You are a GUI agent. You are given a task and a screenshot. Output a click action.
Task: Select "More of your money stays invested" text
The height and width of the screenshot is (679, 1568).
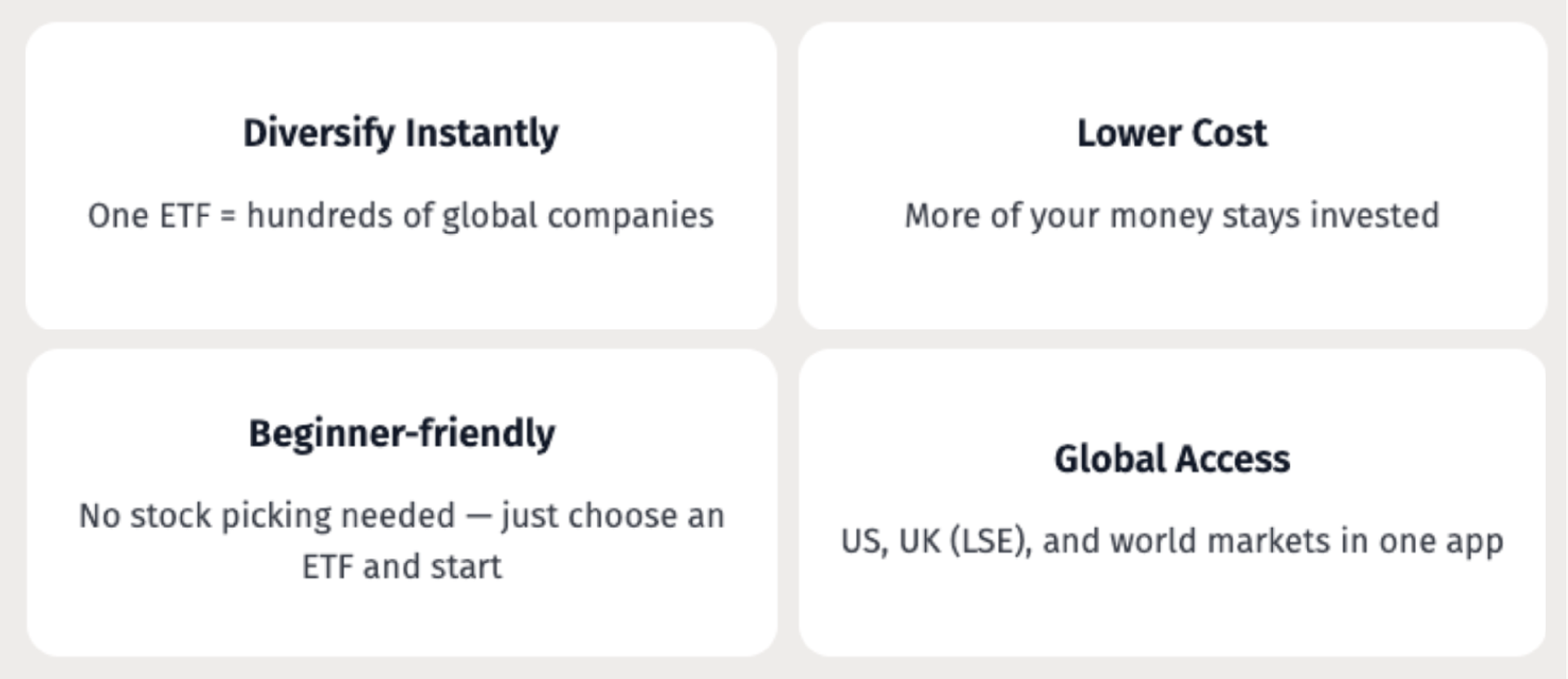coord(1172,216)
